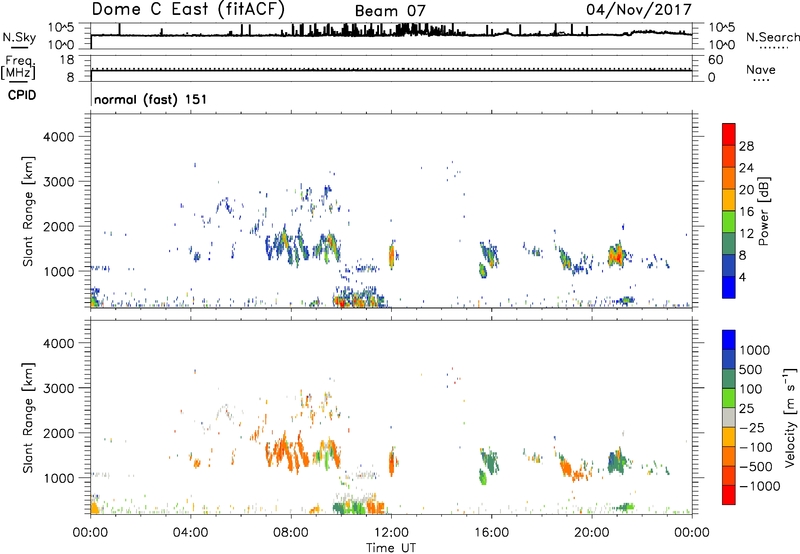The width and height of the screenshot is (800, 554).
Task: Click the 'Time UT' axis title
Action: tap(391, 547)
